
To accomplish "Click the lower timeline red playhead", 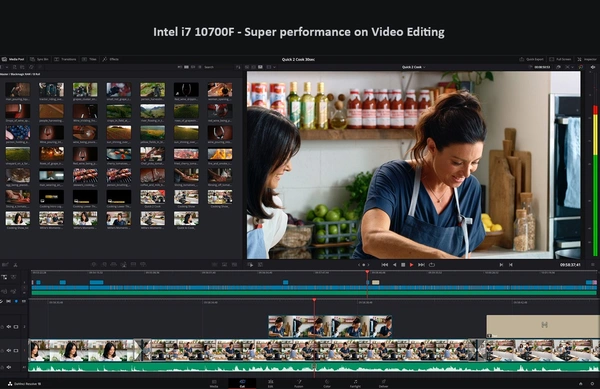I will pos(314,301).
